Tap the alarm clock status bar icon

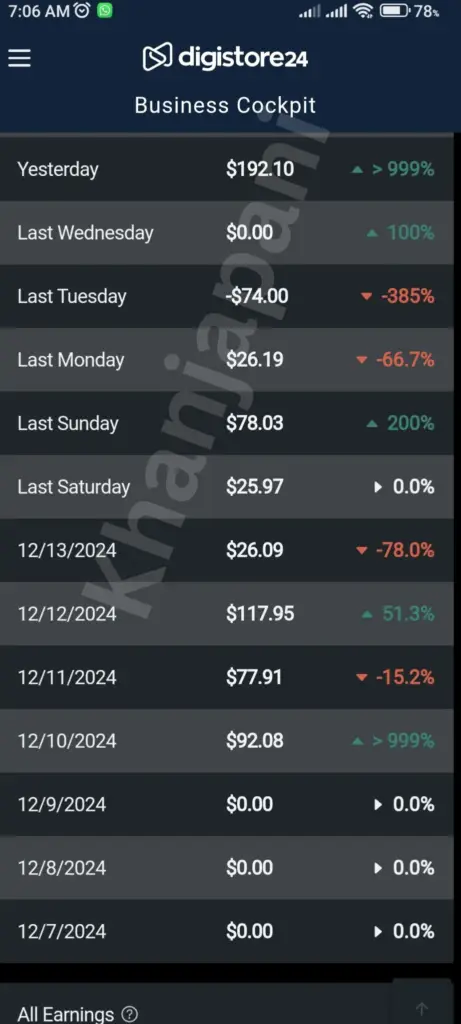pyautogui.click(x=82, y=10)
